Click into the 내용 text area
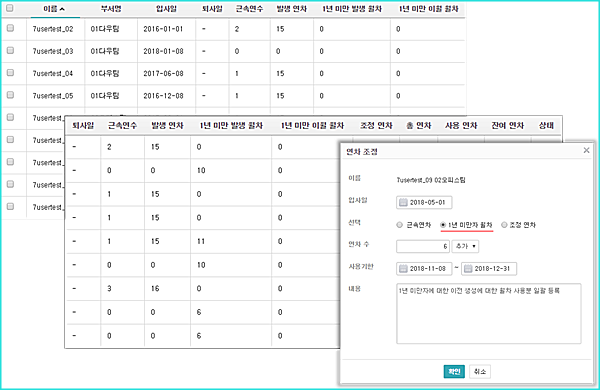Image resolution: width=600 pixels, height=390 pixels. pyautogui.click(x=489, y=313)
